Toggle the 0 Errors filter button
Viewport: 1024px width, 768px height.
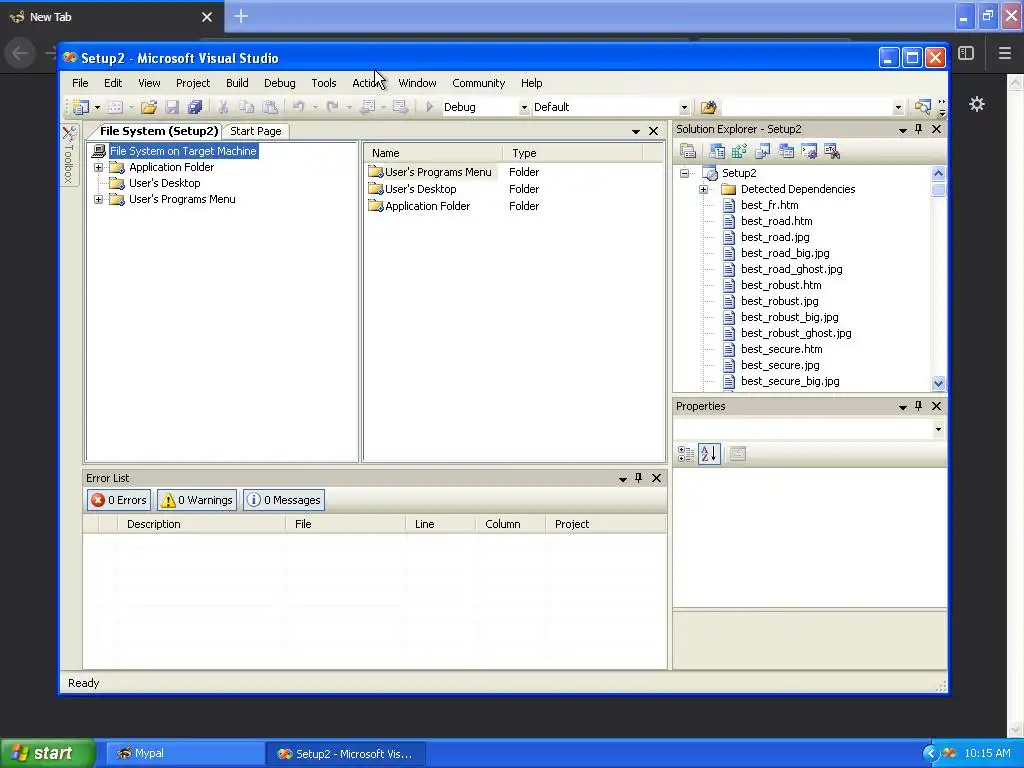pyautogui.click(x=119, y=500)
